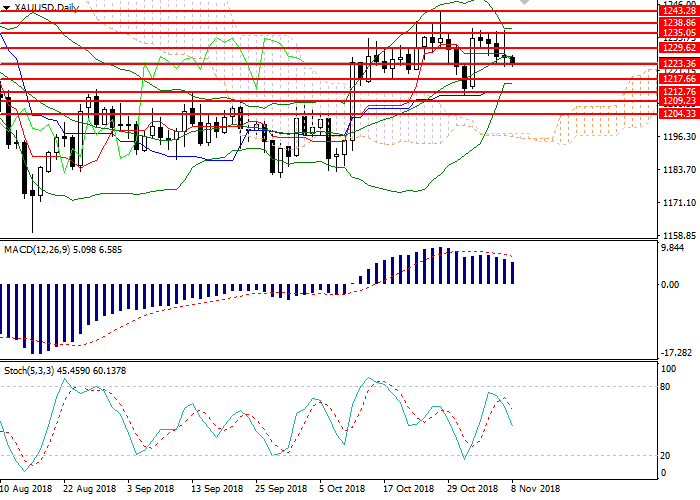This screenshot has height=500, width=700.
Task: Click the Stochastic 100 scale label
Action: point(668,369)
